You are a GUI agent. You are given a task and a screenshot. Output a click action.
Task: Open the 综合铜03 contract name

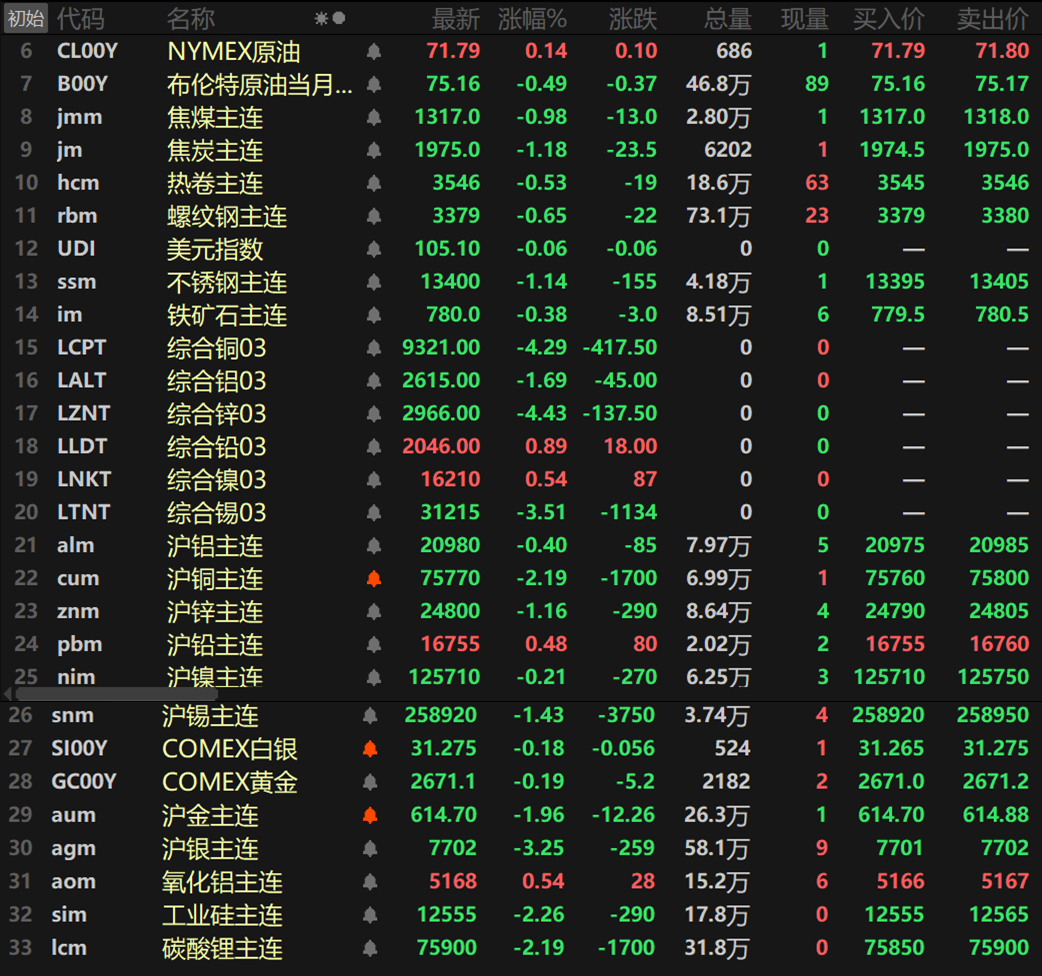[x=216, y=348]
